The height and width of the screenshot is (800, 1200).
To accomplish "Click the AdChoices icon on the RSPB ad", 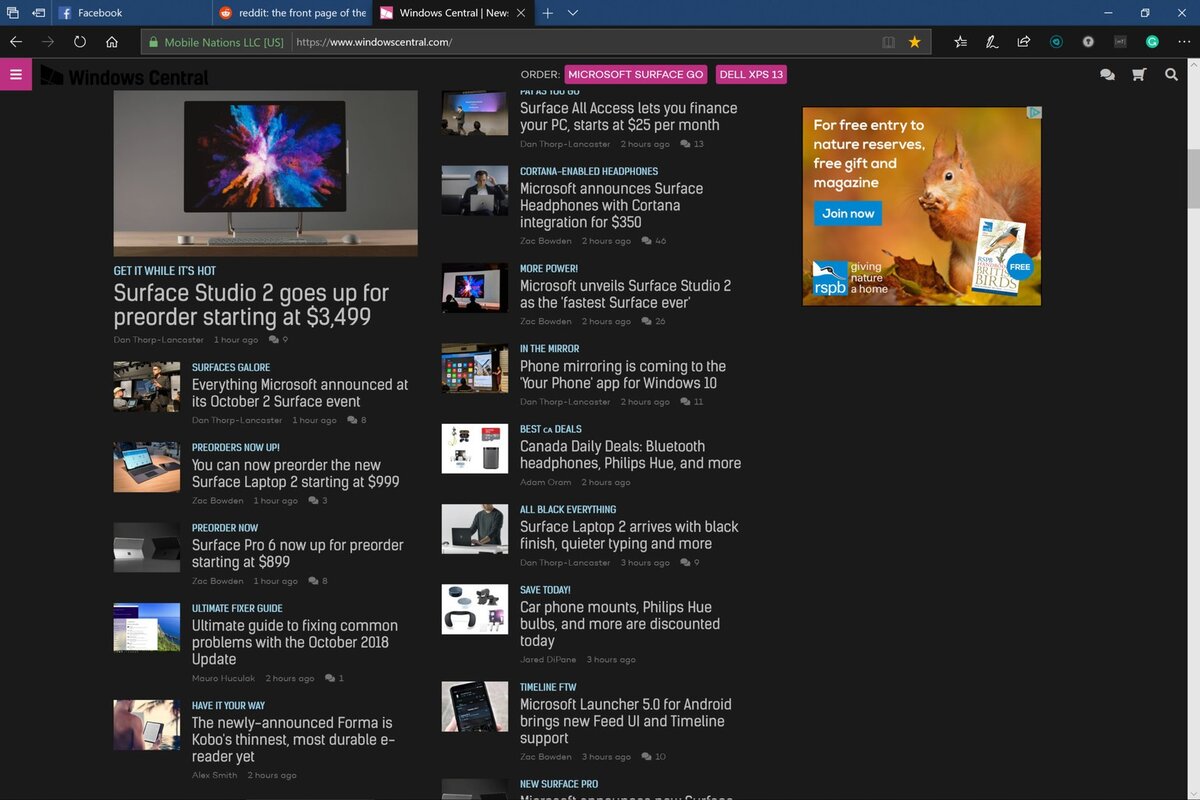I will coord(1036,112).
